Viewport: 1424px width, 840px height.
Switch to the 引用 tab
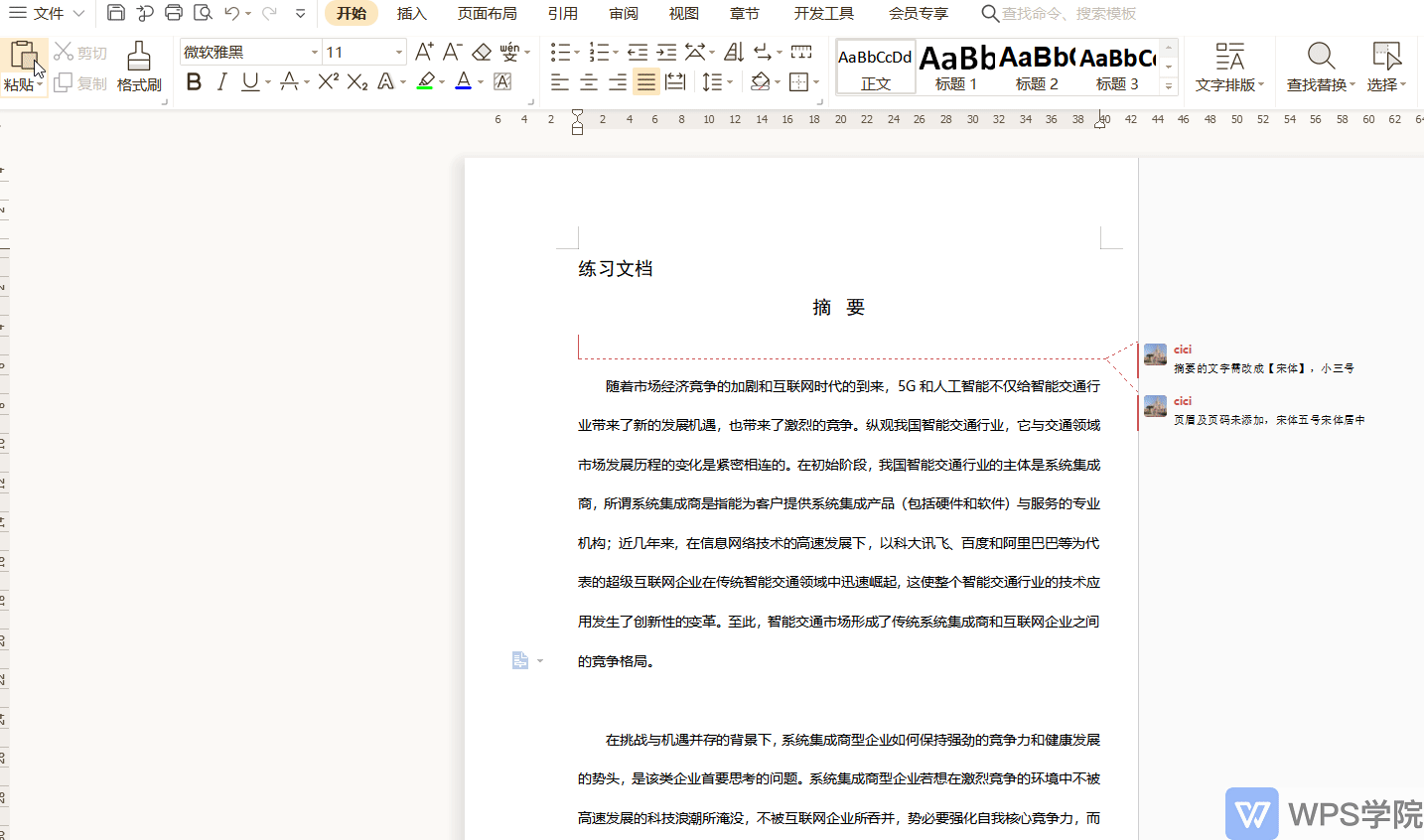562,13
